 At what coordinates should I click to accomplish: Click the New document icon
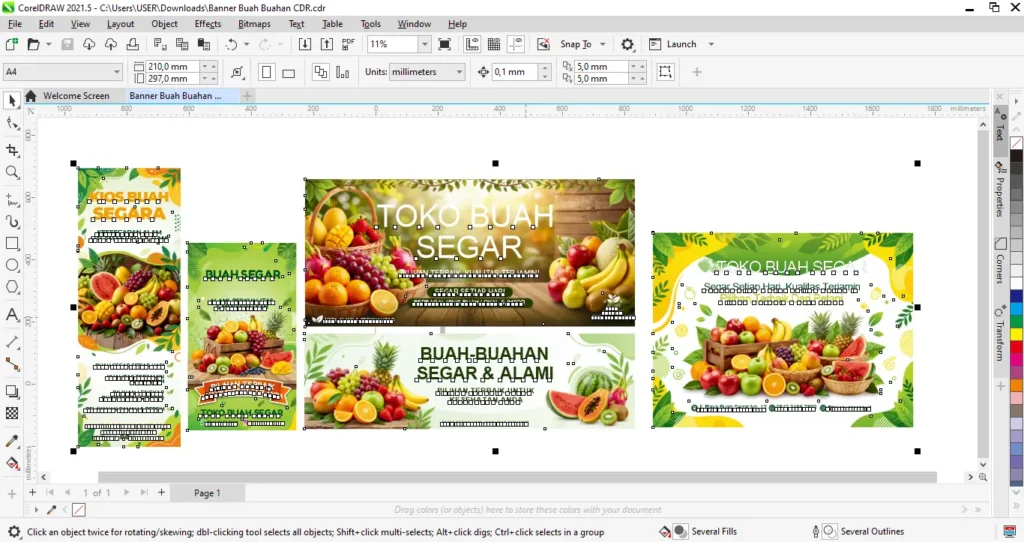(x=12, y=44)
